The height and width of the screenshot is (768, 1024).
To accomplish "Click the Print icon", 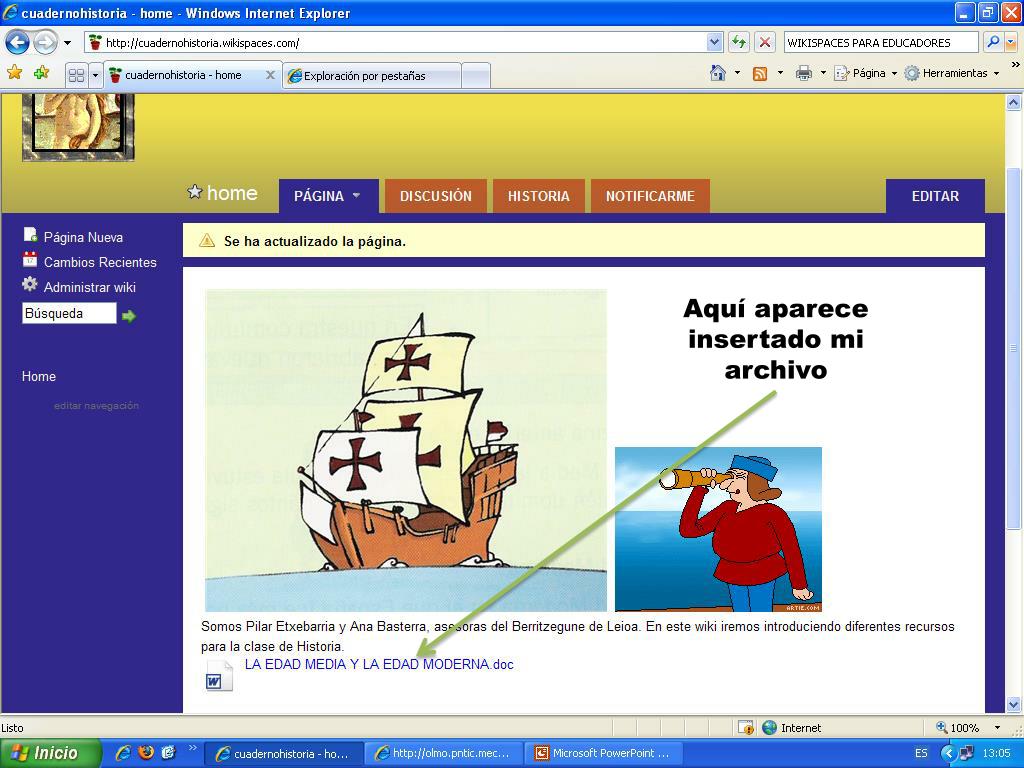I will click(x=803, y=73).
